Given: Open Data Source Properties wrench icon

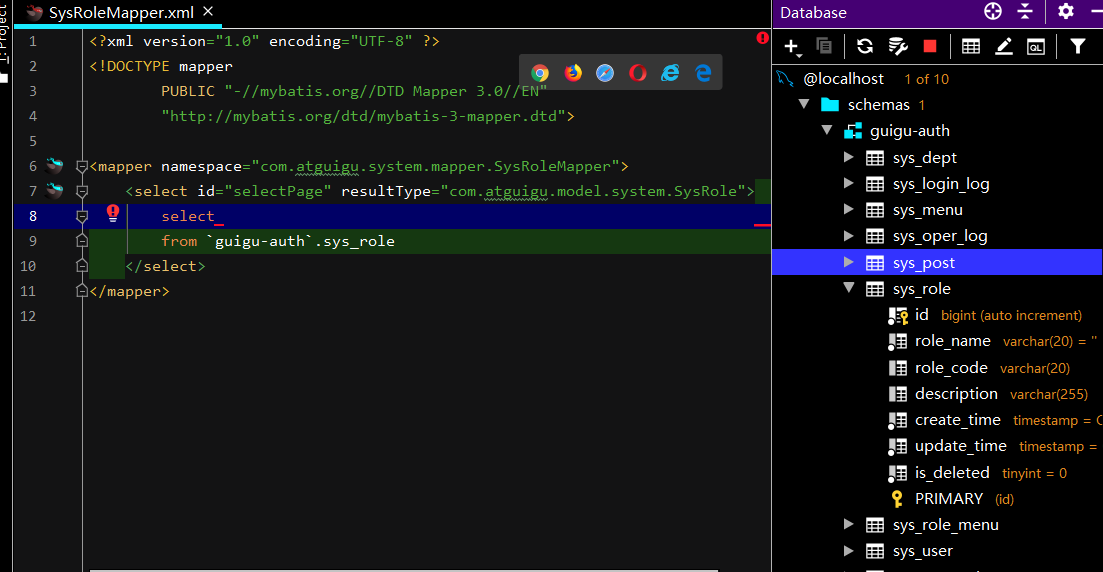Looking at the screenshot, I should pos(898,46).
